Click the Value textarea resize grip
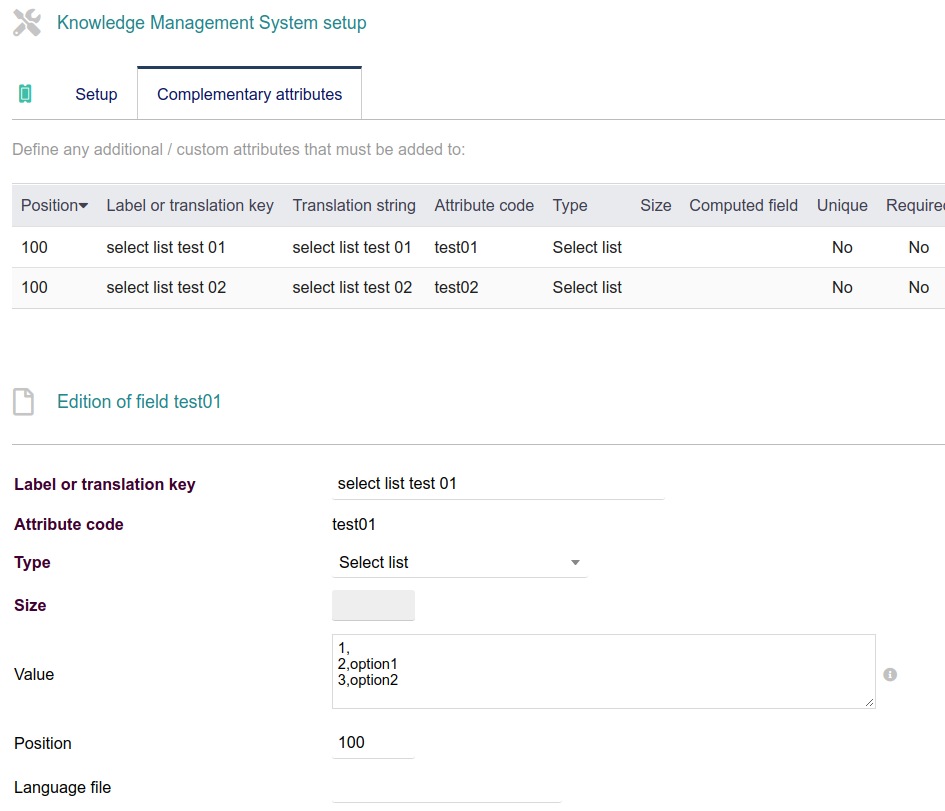The width and height of the screenshot is (945, 811). pos(871,704)
